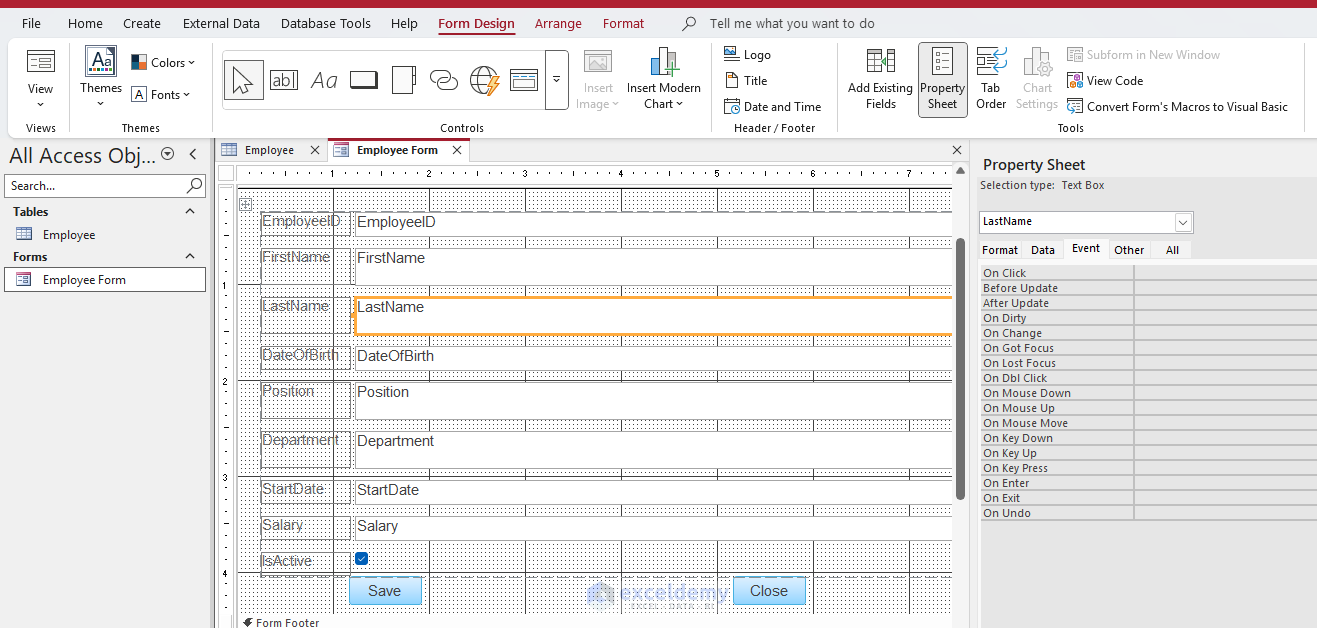Select the form's layout selector handle

(x=246, y=204)
